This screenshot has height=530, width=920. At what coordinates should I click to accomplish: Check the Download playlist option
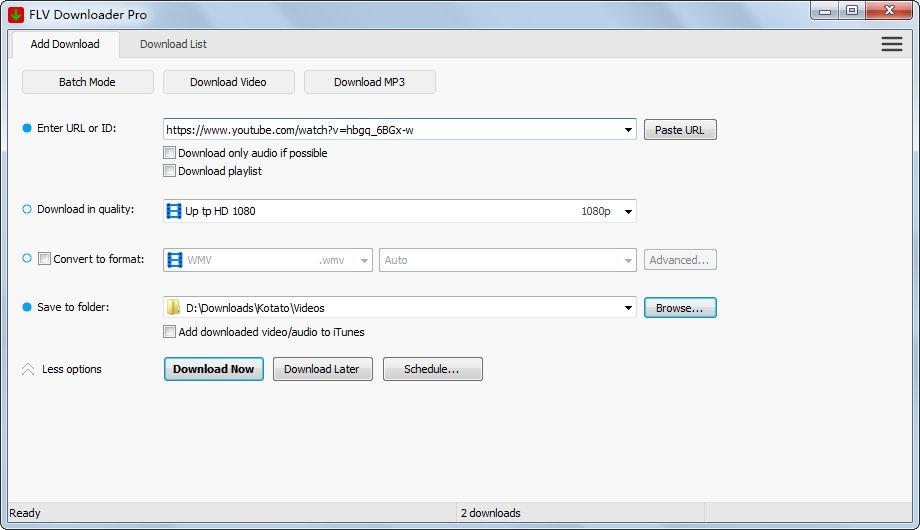point(170,171)
